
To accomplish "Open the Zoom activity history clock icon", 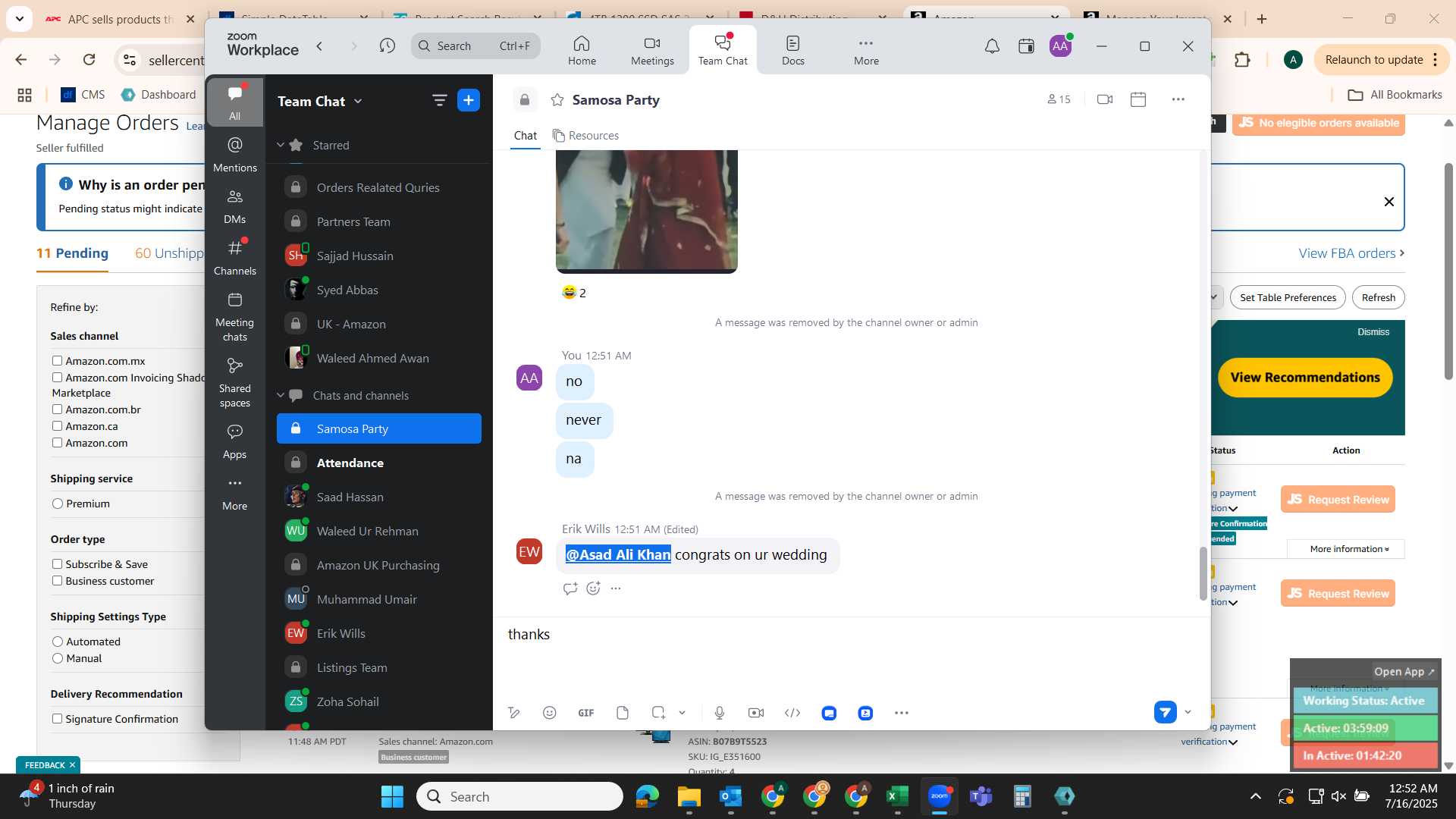I will 388,46.
